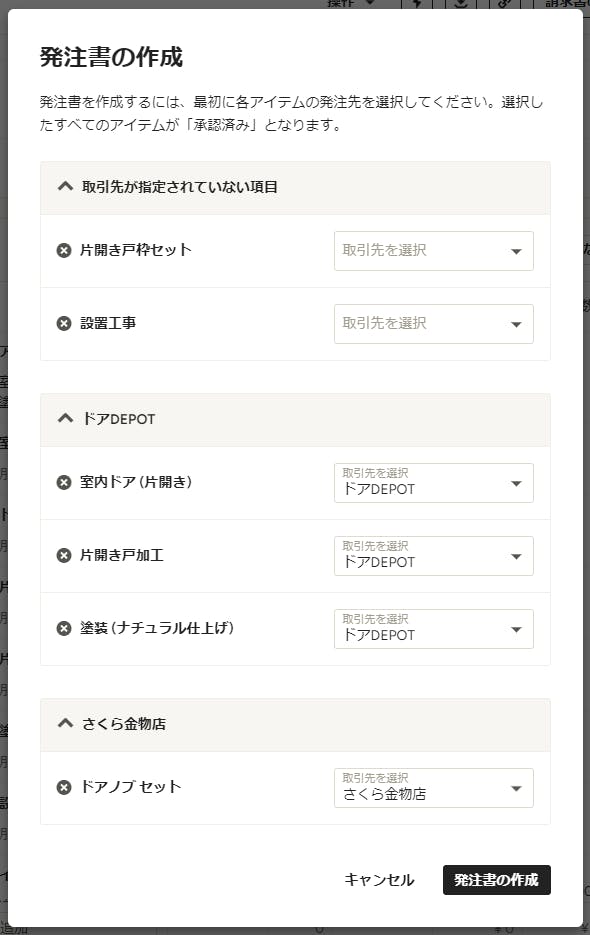Change vendor for 塗装（ナチュラル仕上げ）

[x=434, y=629]
